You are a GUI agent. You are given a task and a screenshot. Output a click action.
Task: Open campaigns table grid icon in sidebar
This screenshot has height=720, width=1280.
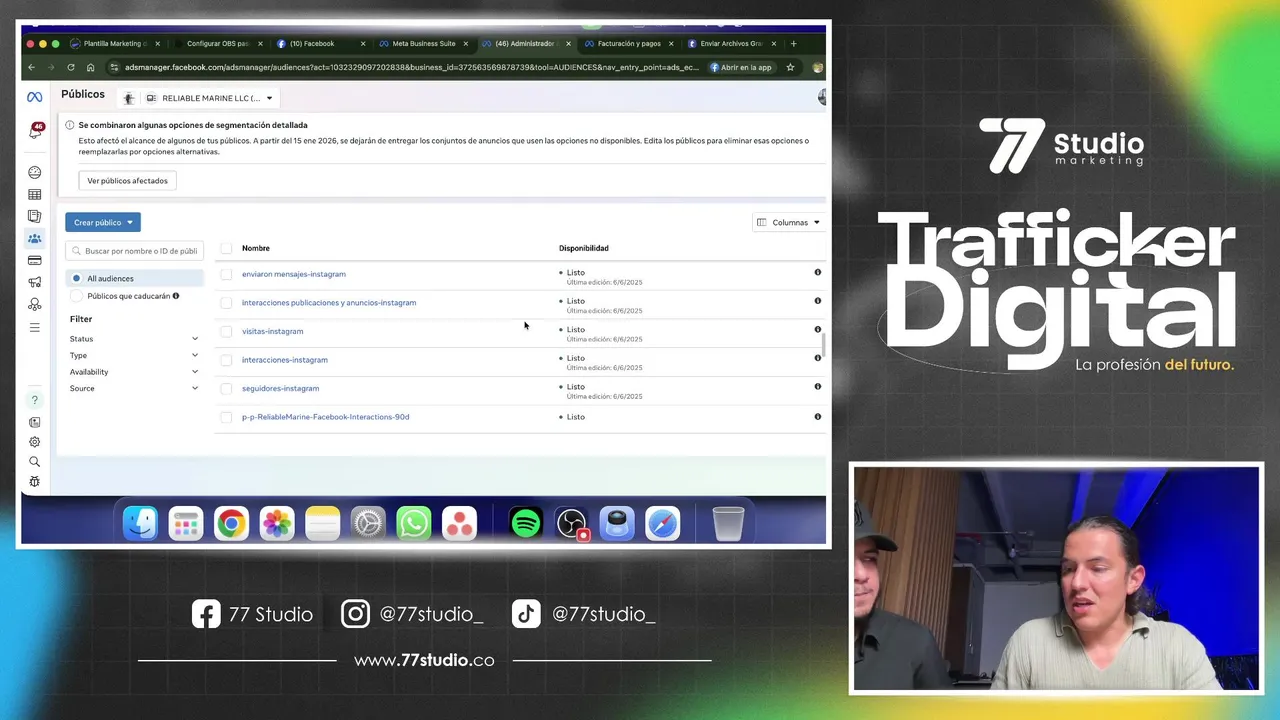(34, 195)
